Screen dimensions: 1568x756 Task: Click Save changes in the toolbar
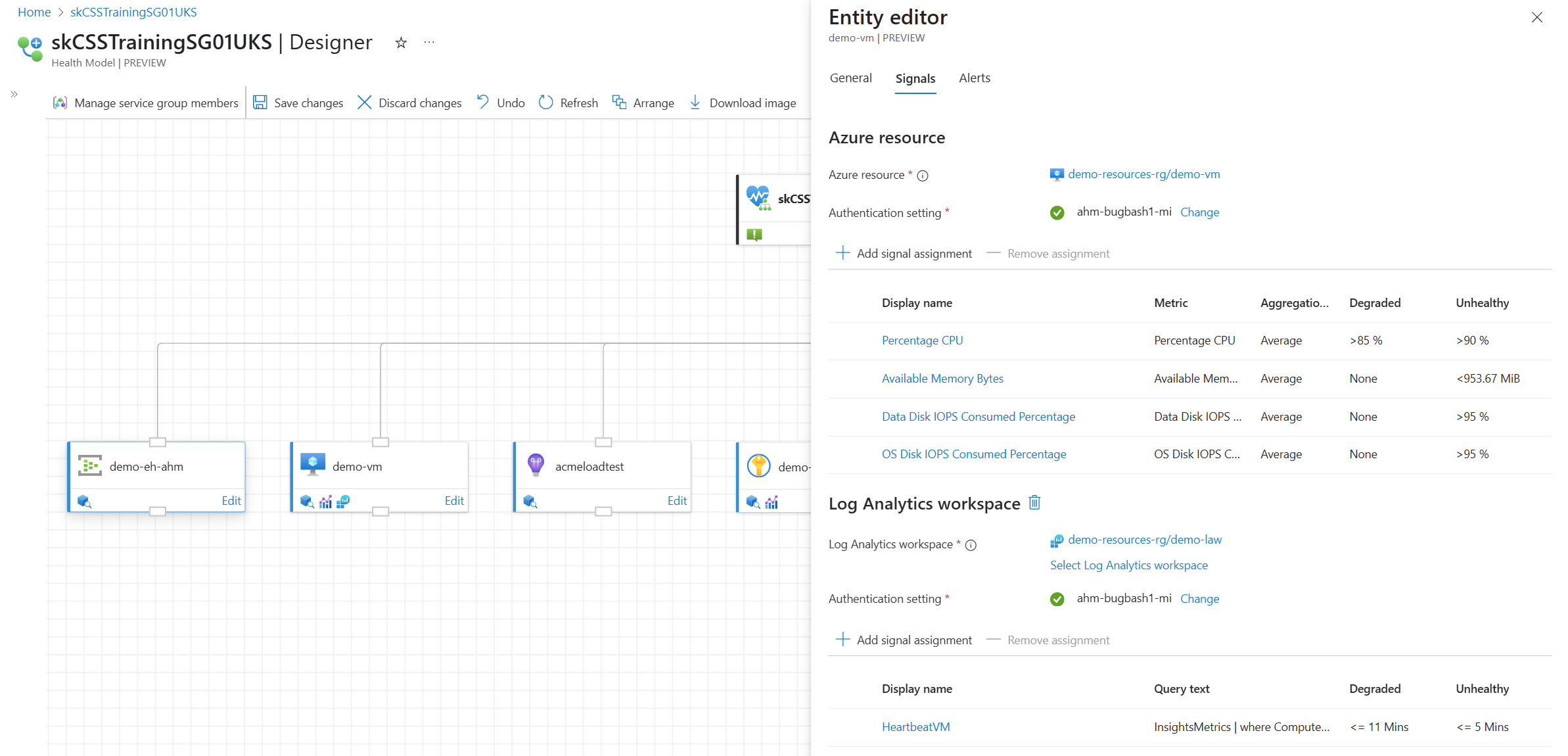click(298, 102)
